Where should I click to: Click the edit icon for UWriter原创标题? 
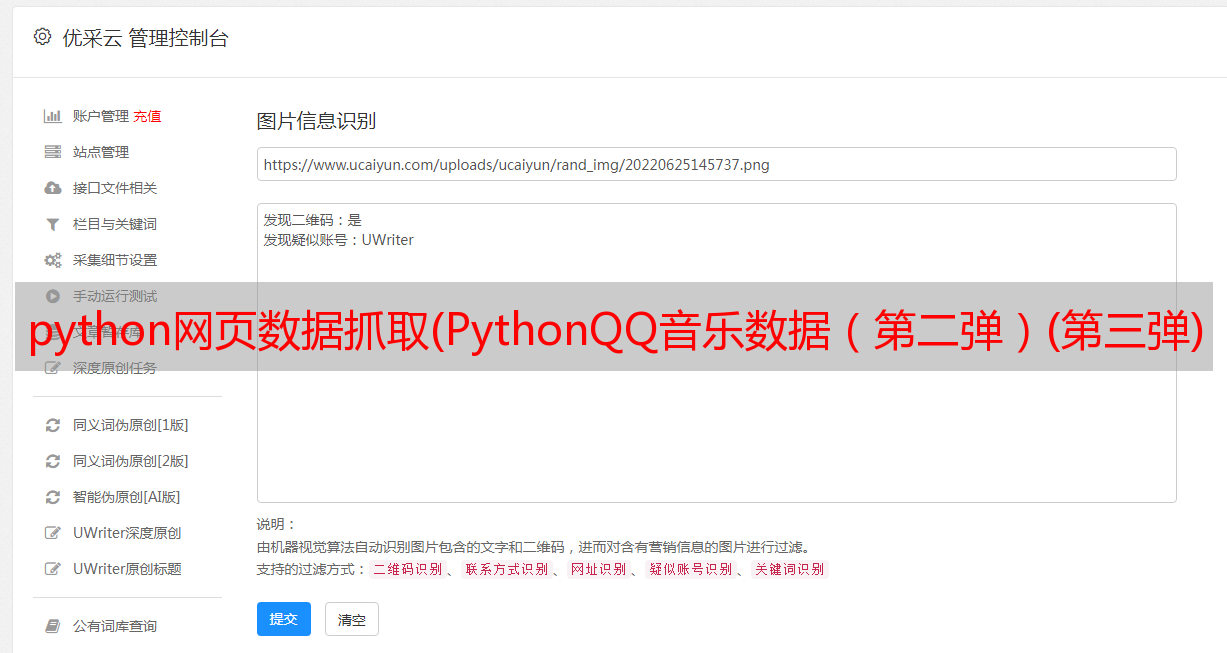point(53,569)
